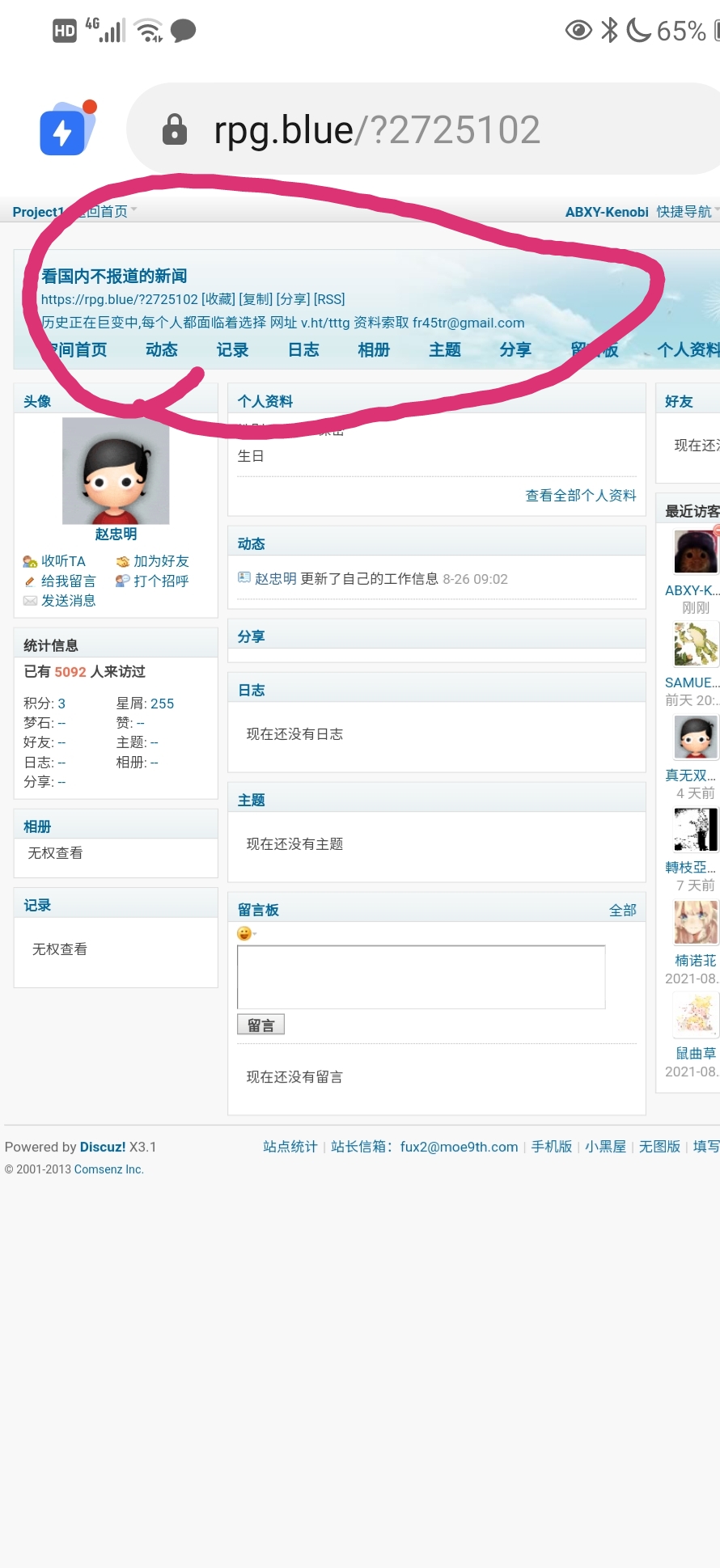Image resolution: width=720 pixels, height=1568 pixels.
Task: Focus the 留言板 message text area
Action: click(x=421, y=977)
